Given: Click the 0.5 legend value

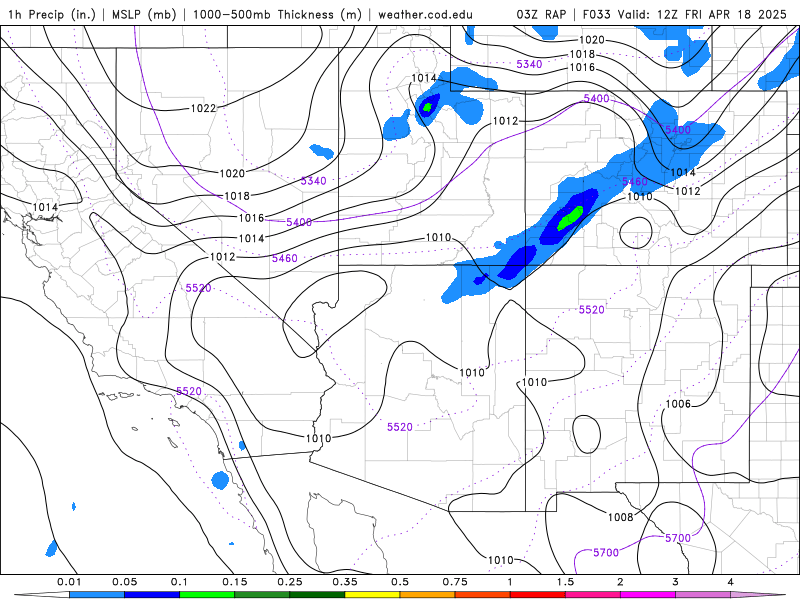Looking at the screenshot, I should click(400, 582).
